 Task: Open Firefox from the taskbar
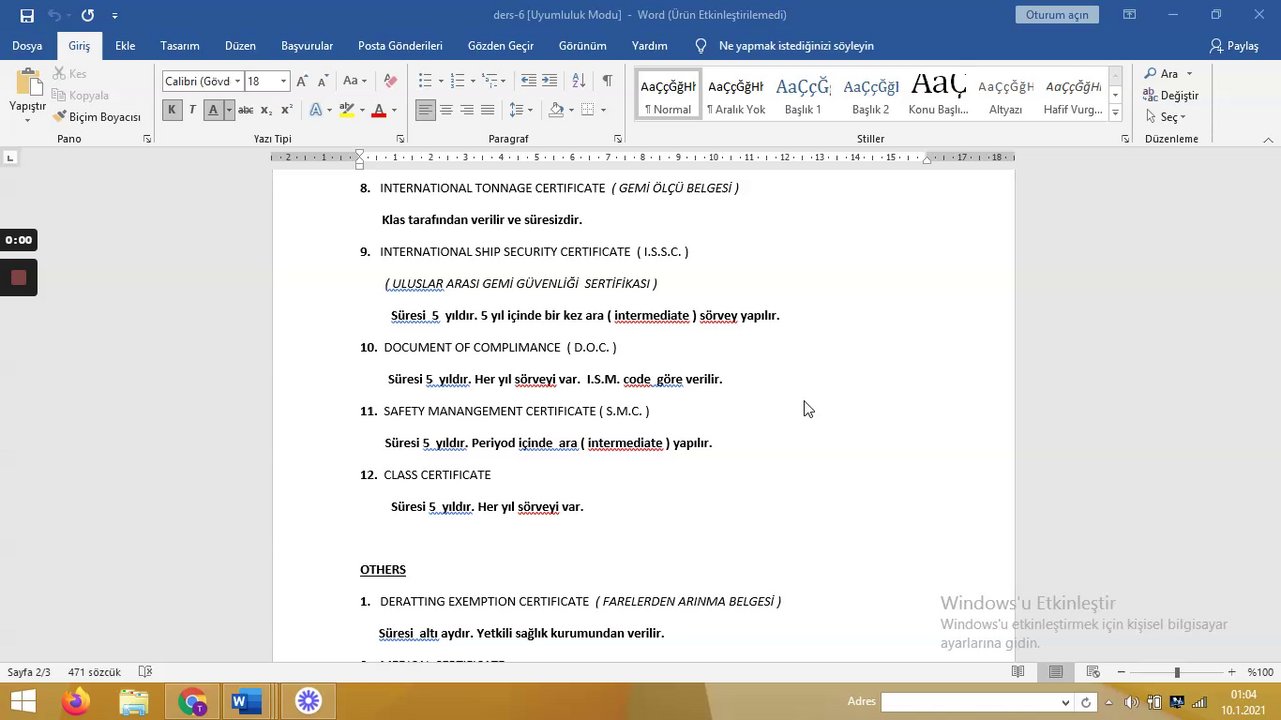tap(75, 702)
